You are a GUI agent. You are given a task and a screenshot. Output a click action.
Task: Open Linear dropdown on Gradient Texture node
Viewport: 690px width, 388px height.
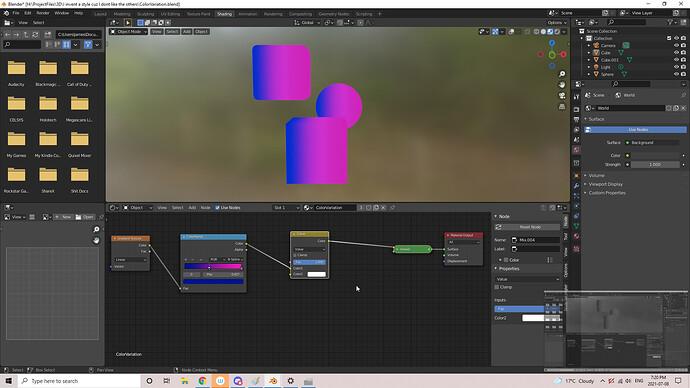coord(131,260)
